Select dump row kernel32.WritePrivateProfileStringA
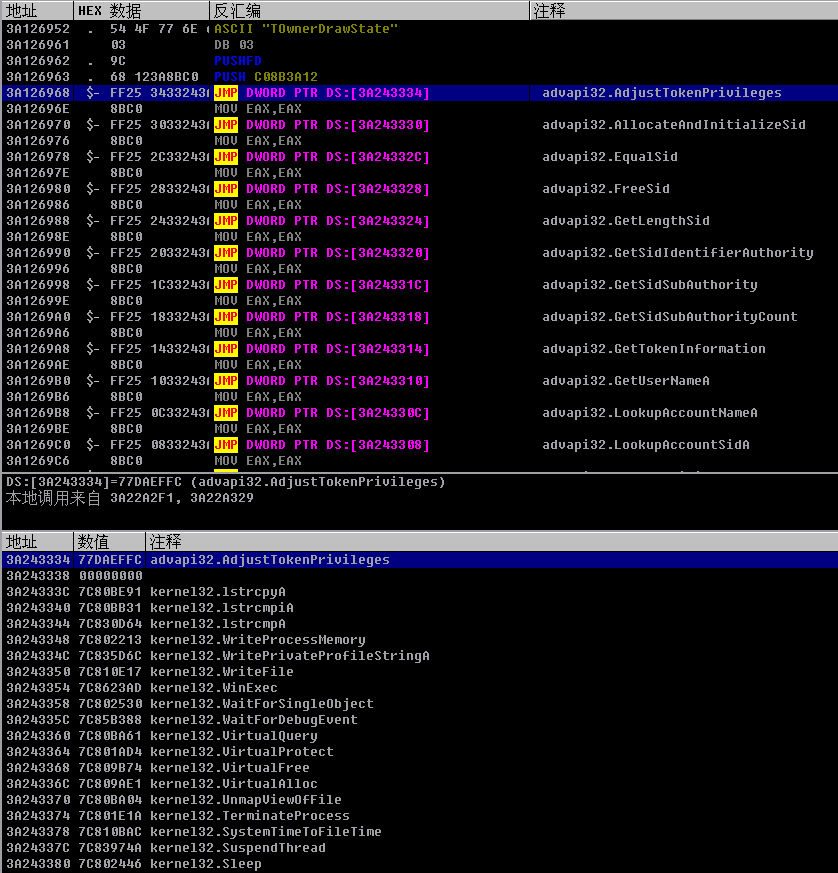 pos(420,656)
